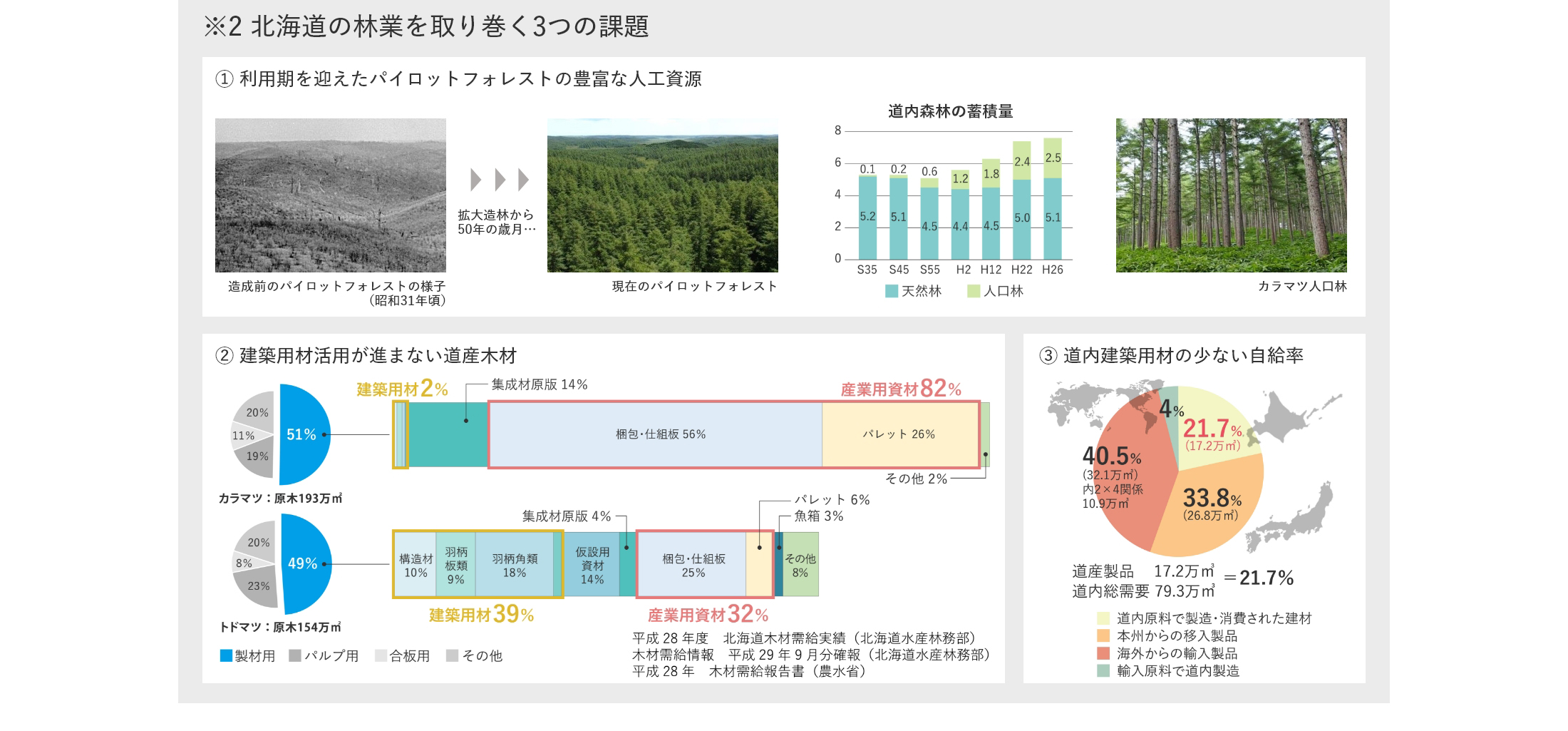Click the 海外からの輸入製品 red swatch
The image size is (1568, 731).
[1103, 653]
